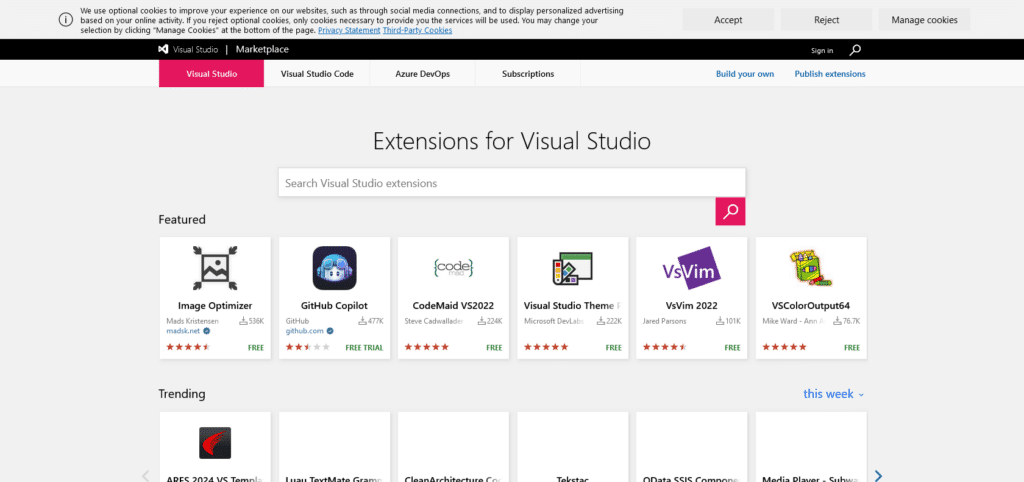
Task: Click the Publish extensions link
Action: point(830,74)
